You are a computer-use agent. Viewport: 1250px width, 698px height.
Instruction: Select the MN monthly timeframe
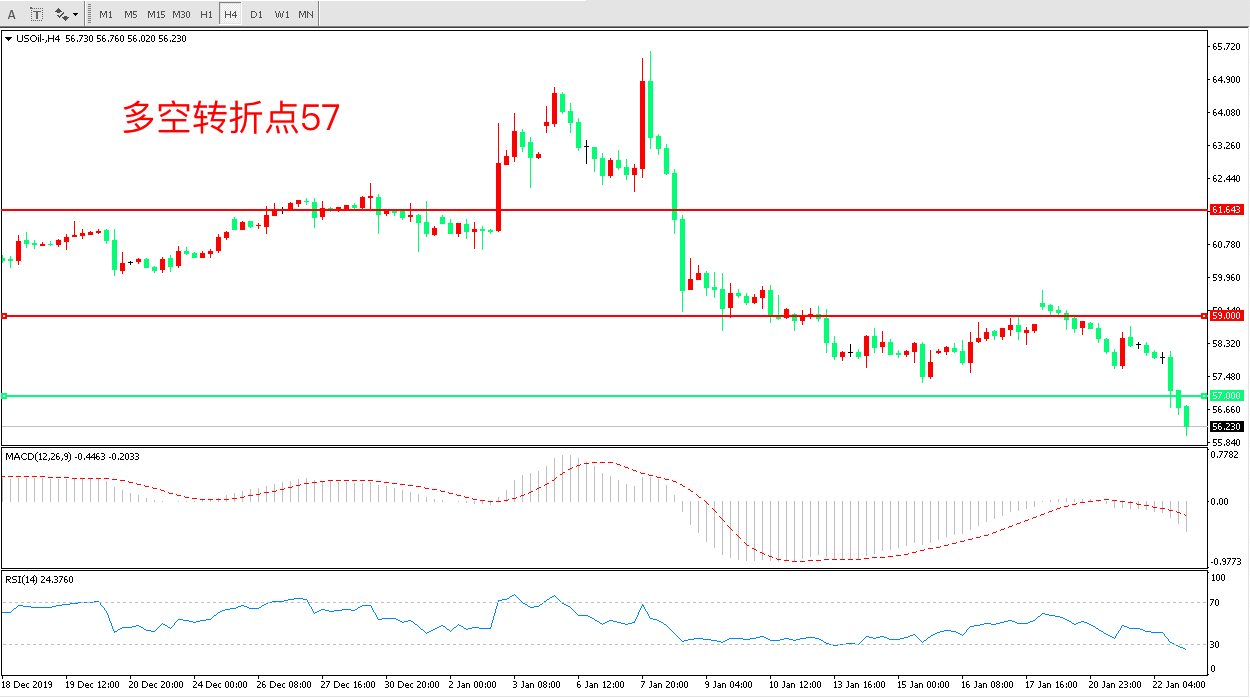tap(306, 14)
